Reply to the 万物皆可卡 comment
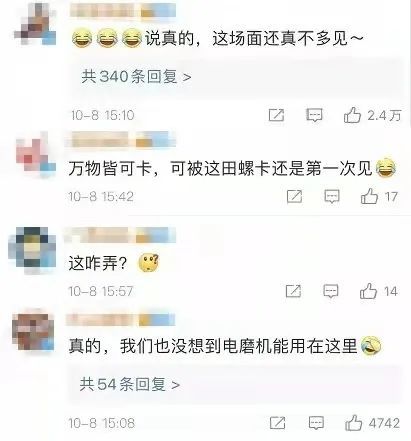411x441 pixels. point(332,196)
